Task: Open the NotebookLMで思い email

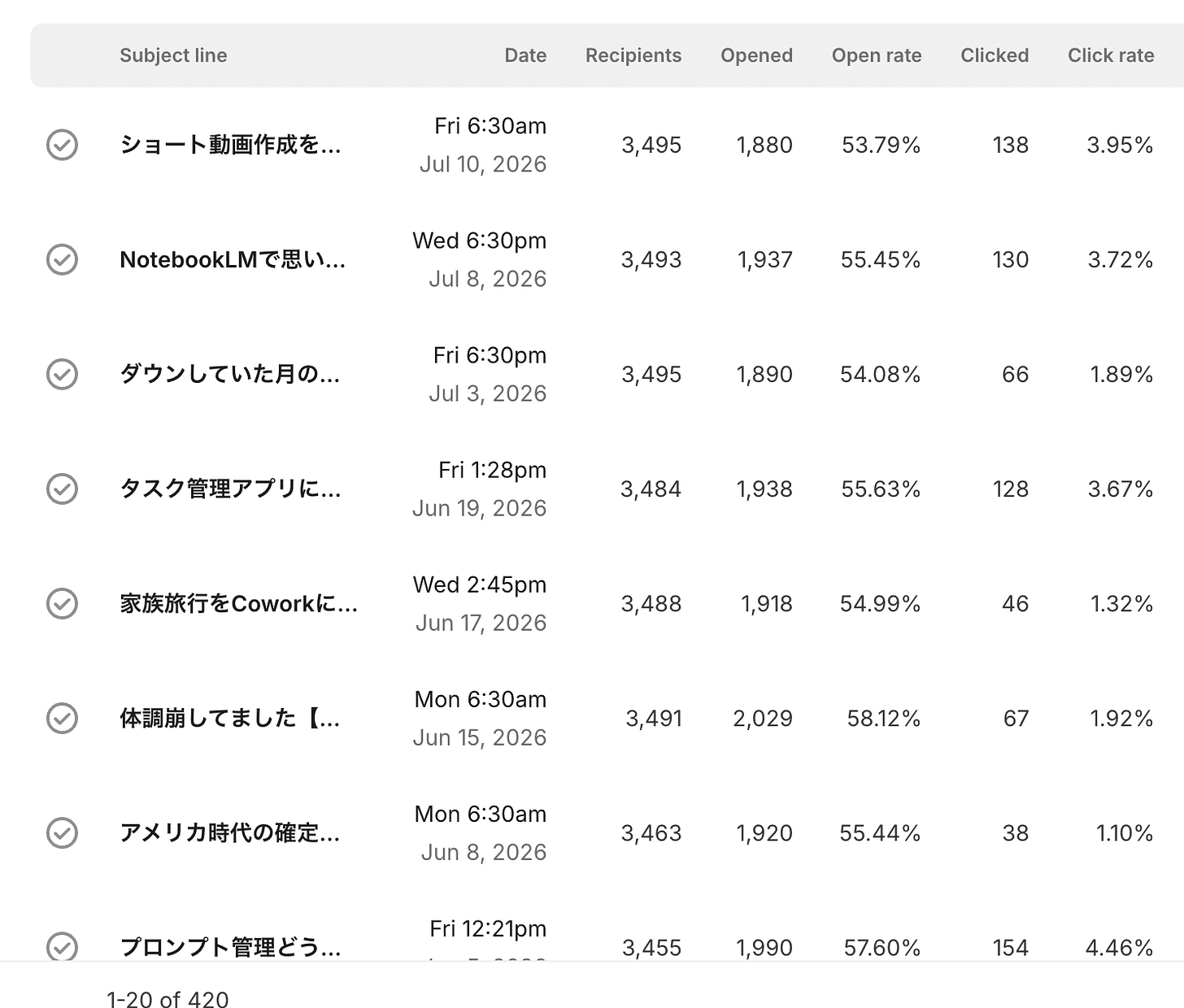Action: coord(233,259)
